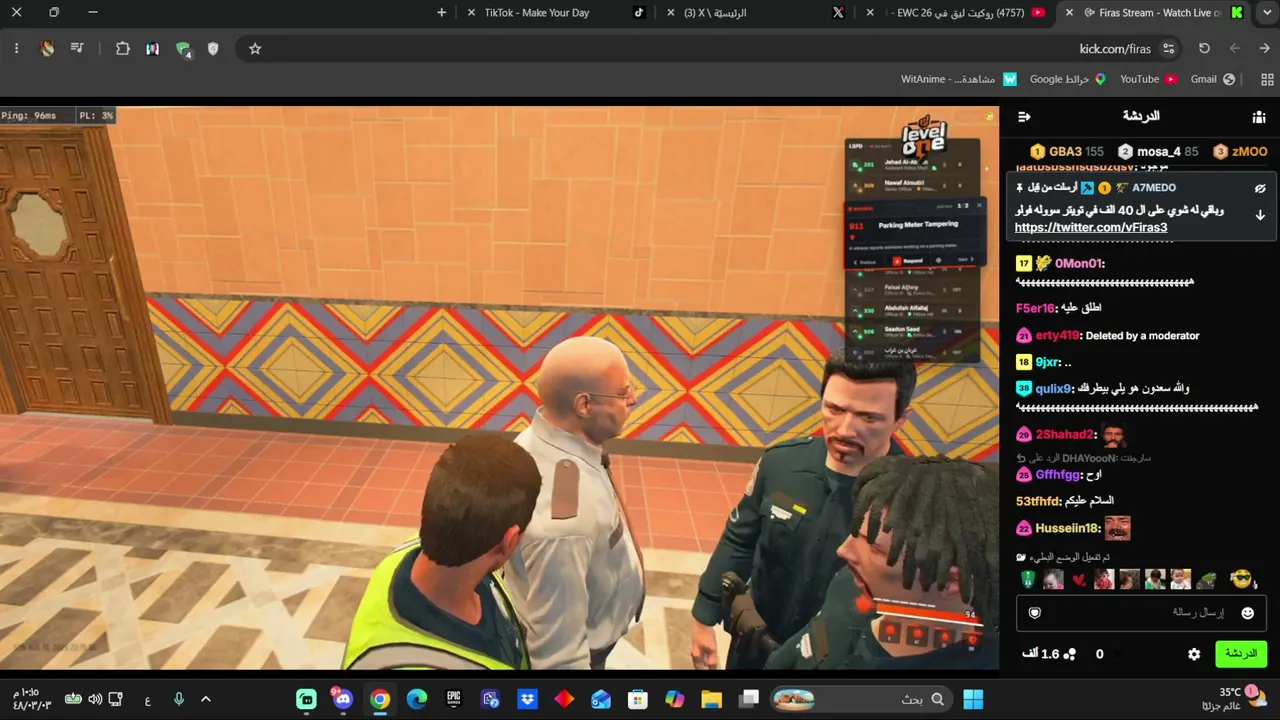1280x720 pixels.
Task: Click the gray shield extension icon
Action: pos(213,48)
